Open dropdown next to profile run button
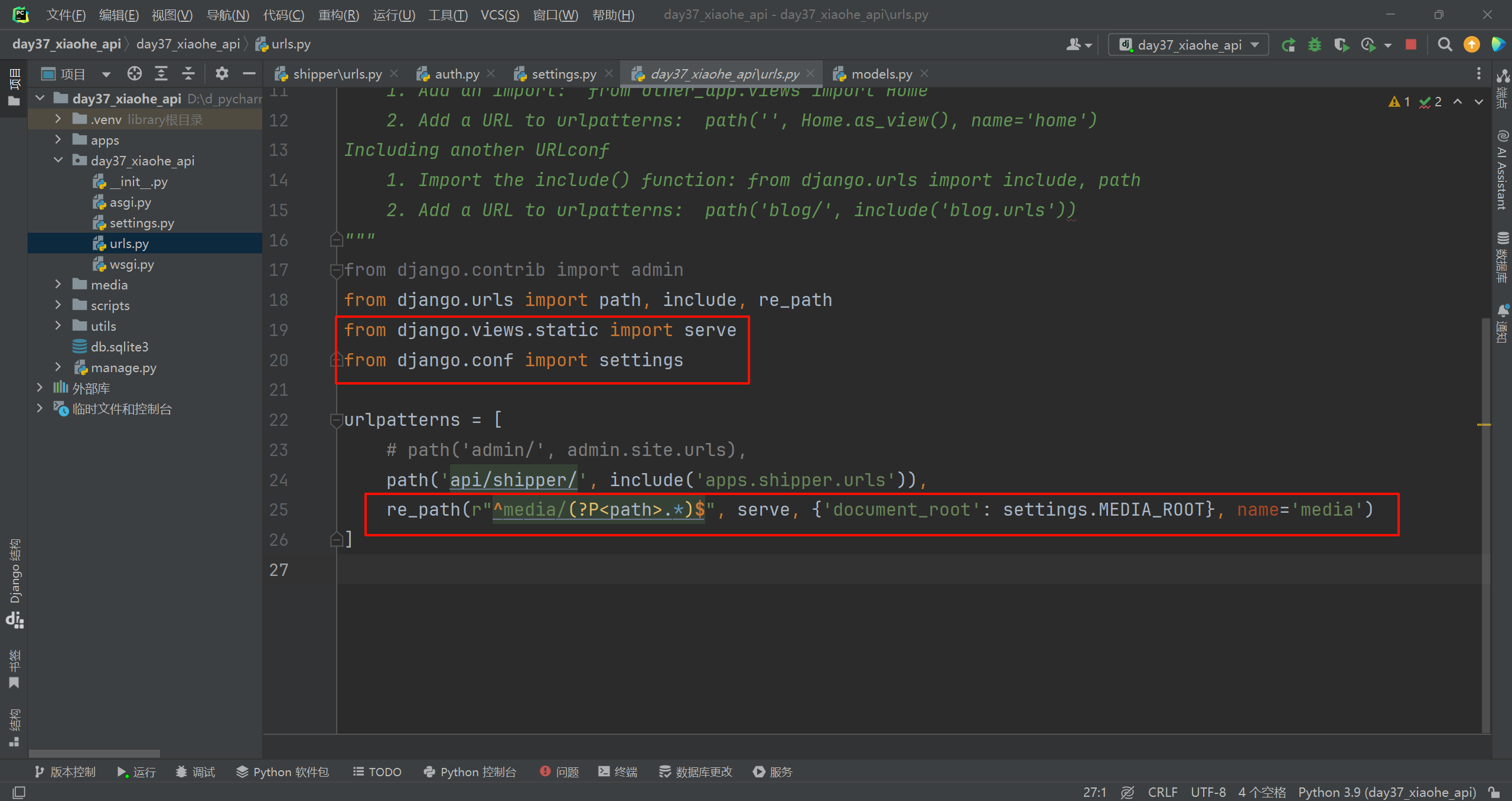 [1388, 45]
